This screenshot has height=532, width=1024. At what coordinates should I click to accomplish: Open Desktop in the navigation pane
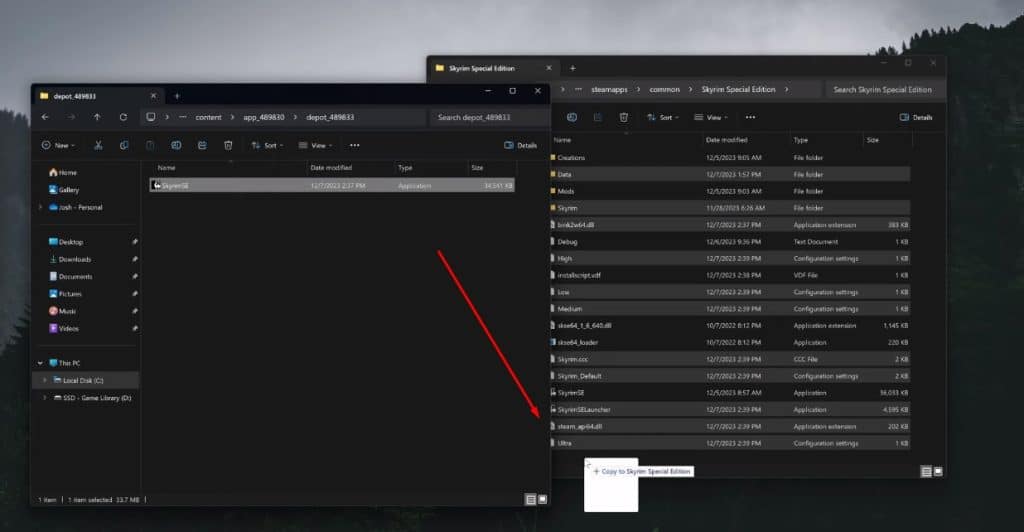66,242
